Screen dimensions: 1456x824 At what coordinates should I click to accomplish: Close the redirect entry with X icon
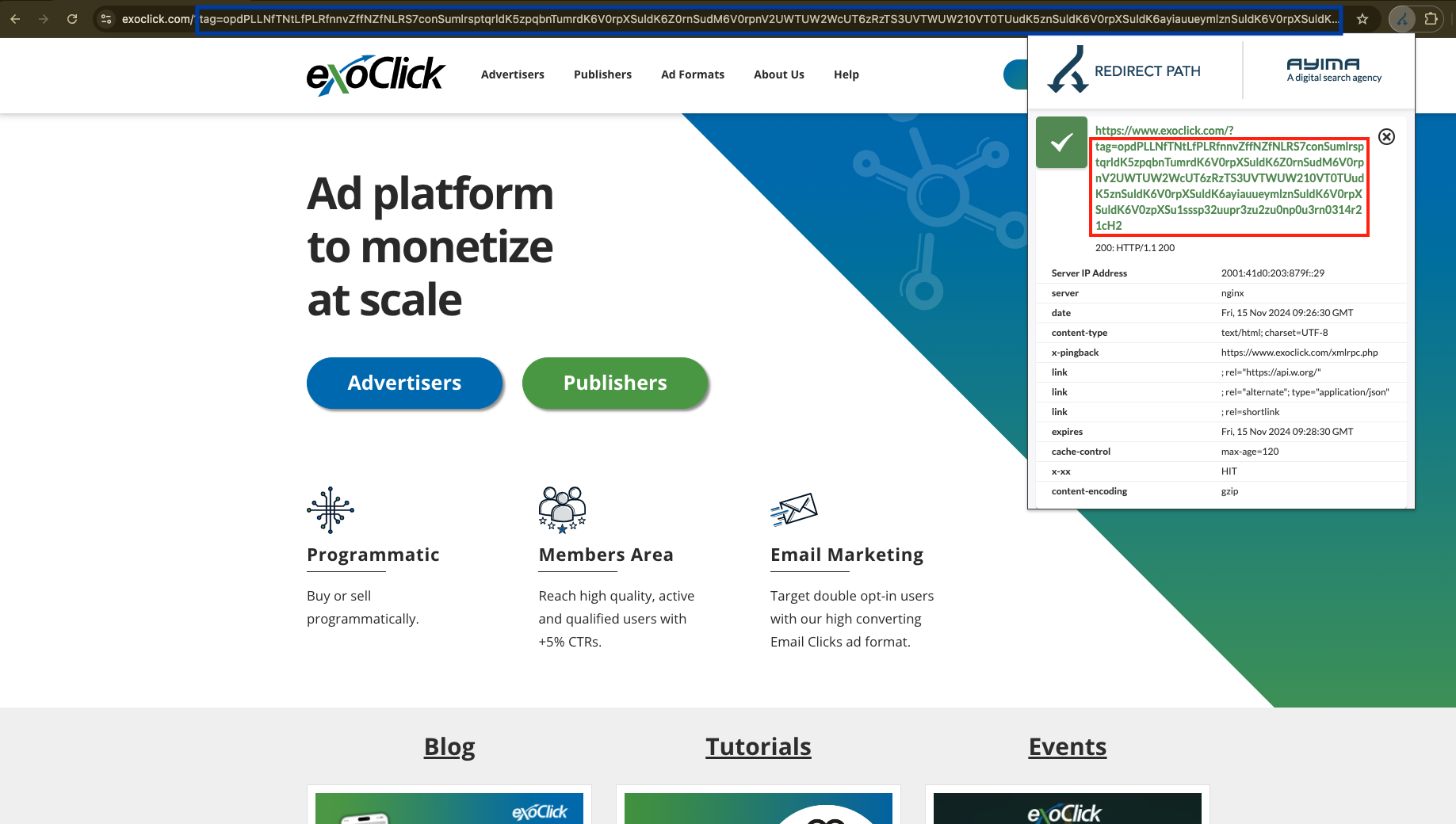click(1386, 137)
